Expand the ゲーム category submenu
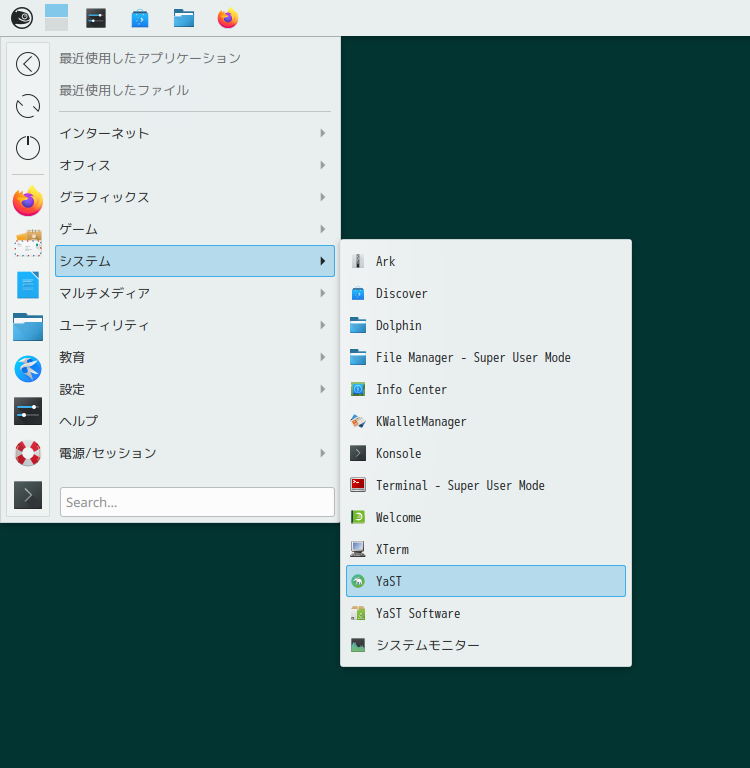Image resolution: width=750 pixels, height=768 pixels. pos(195,229)
